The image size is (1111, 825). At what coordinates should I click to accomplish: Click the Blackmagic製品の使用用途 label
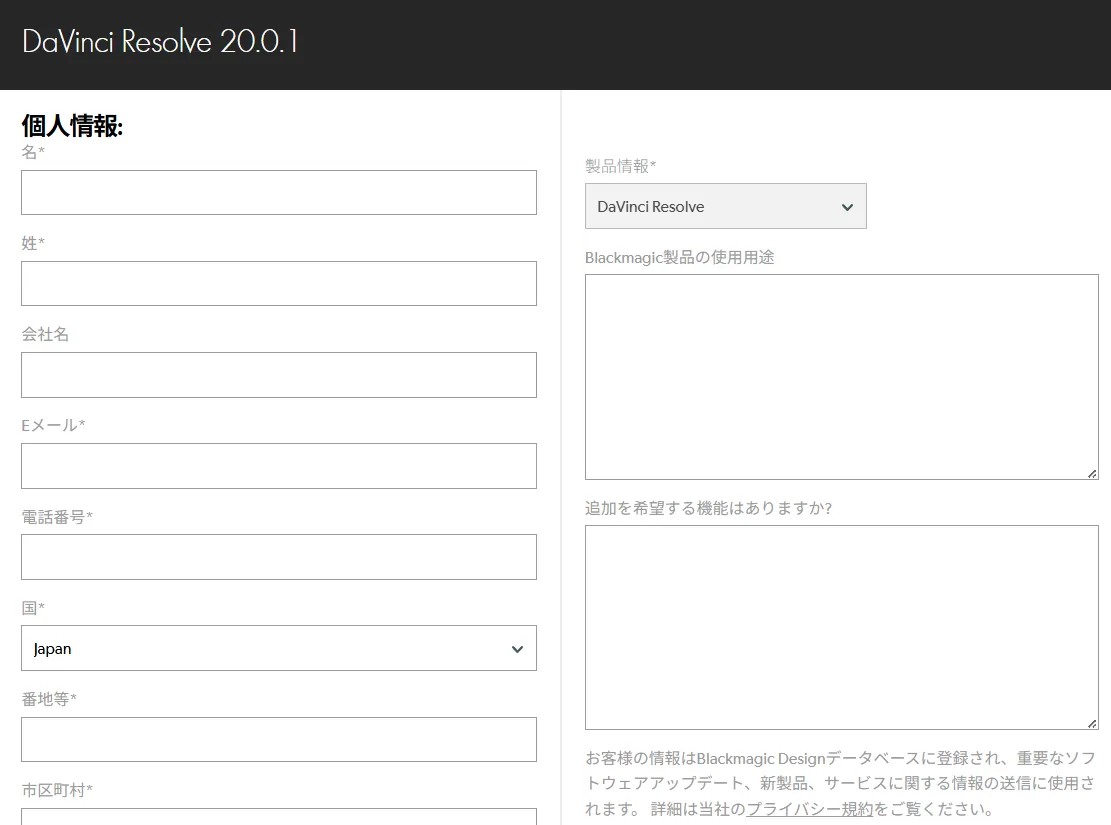click(x=679, y=257)
